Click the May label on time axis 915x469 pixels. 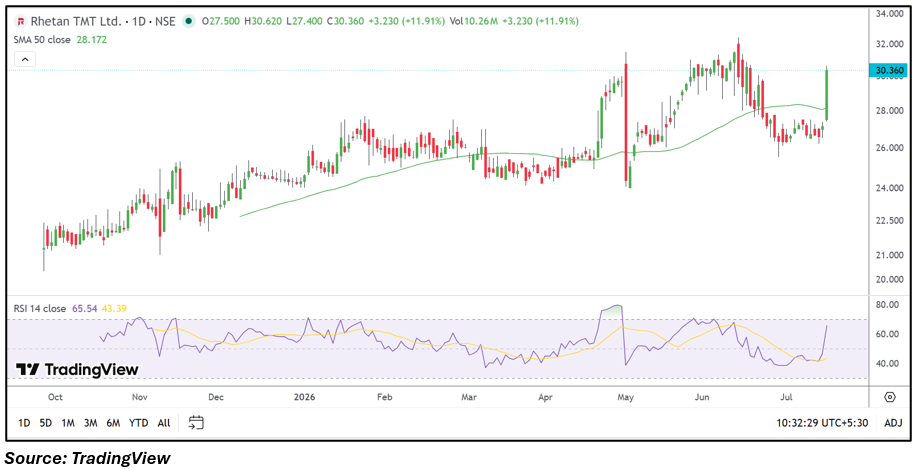point(626,397)
